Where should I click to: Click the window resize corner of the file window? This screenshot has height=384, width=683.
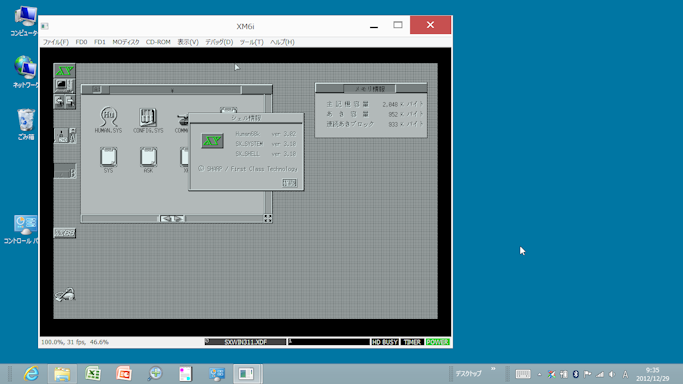[x=268, y=219]
